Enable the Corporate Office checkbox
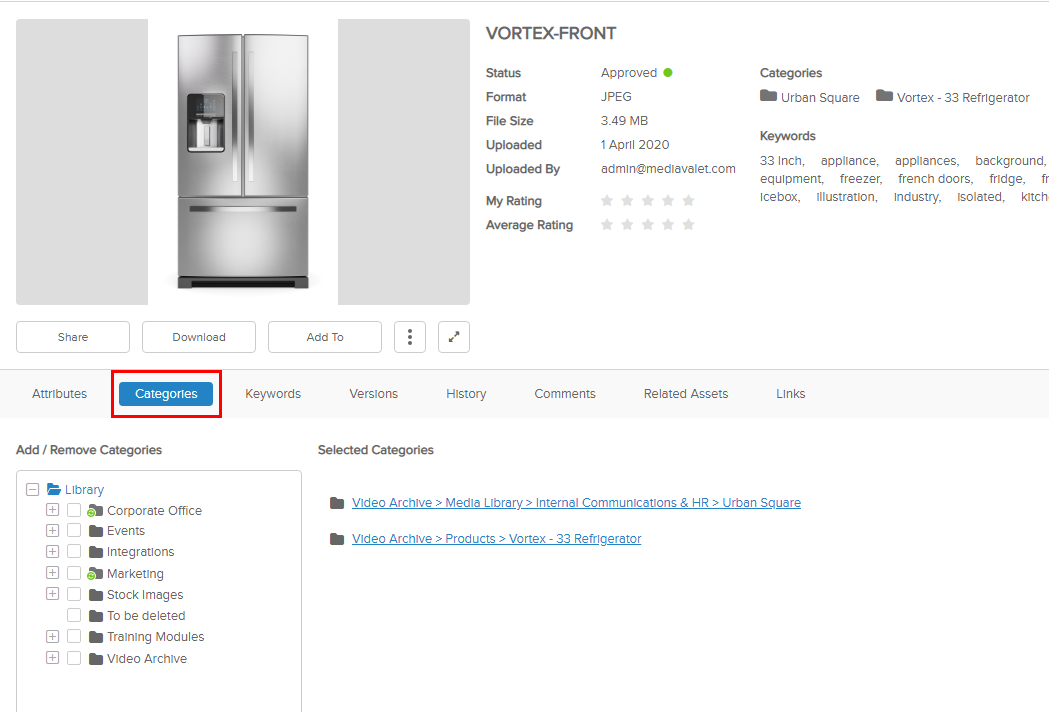Screen dimensions: 1049x712 [x=73, y=510]
